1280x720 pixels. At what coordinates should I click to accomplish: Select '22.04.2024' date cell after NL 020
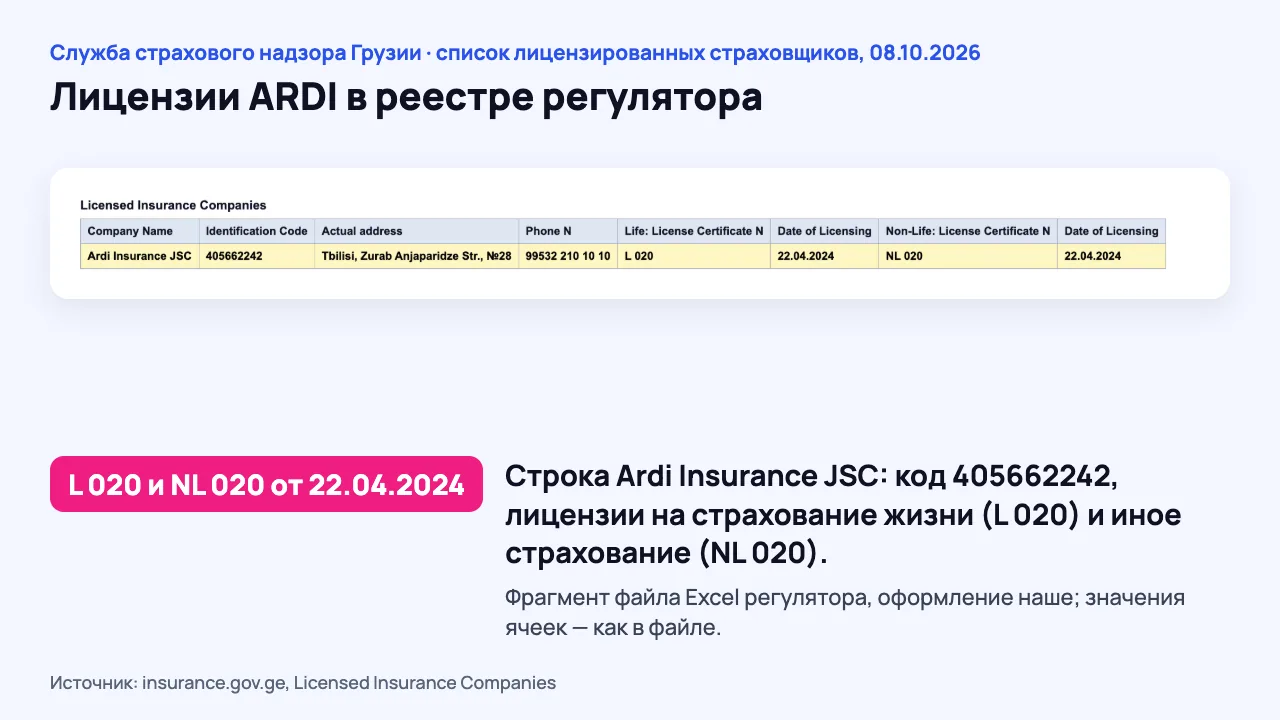(1112, 256)
